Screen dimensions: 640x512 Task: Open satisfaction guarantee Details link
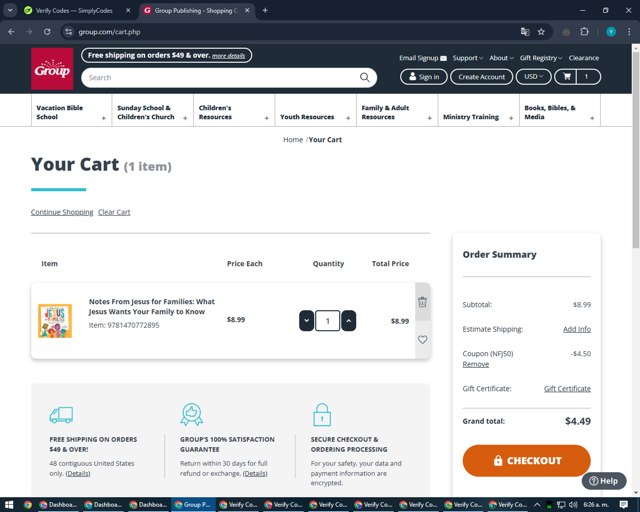coord(255,474)
